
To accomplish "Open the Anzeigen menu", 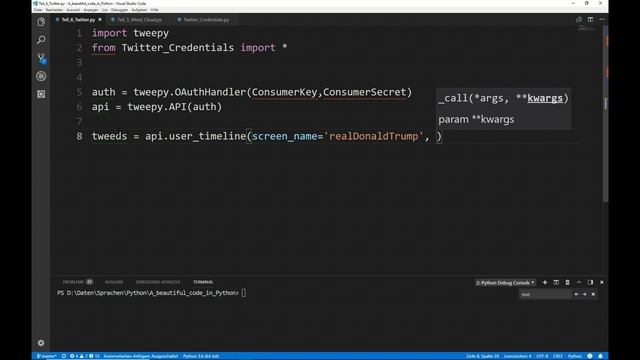I will pyautogui.click(x=91, y=10).
